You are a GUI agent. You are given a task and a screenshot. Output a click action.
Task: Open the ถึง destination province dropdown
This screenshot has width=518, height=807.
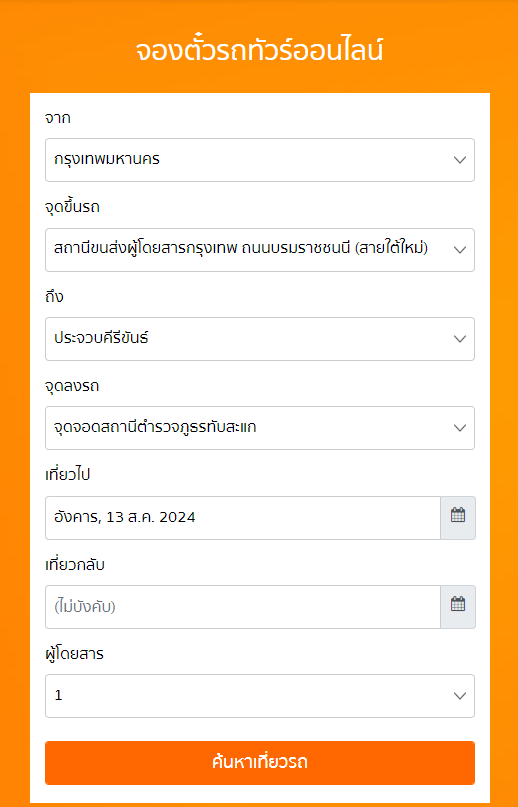click(260, 339)
